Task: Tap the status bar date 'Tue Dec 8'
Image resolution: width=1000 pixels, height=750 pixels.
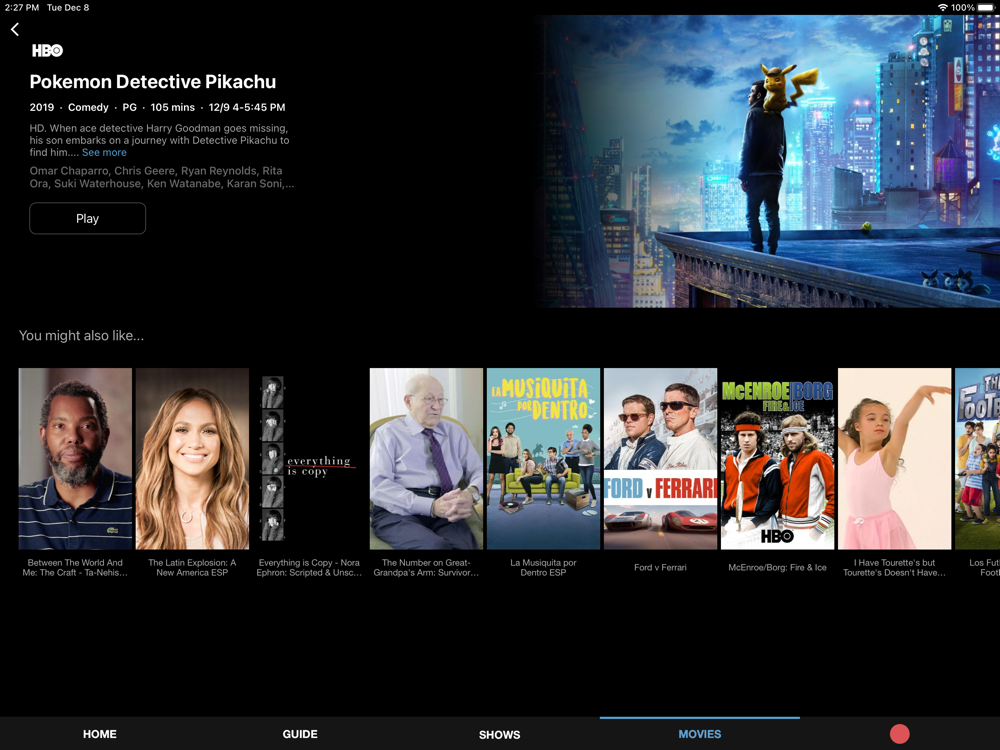Action: [68, 8]
